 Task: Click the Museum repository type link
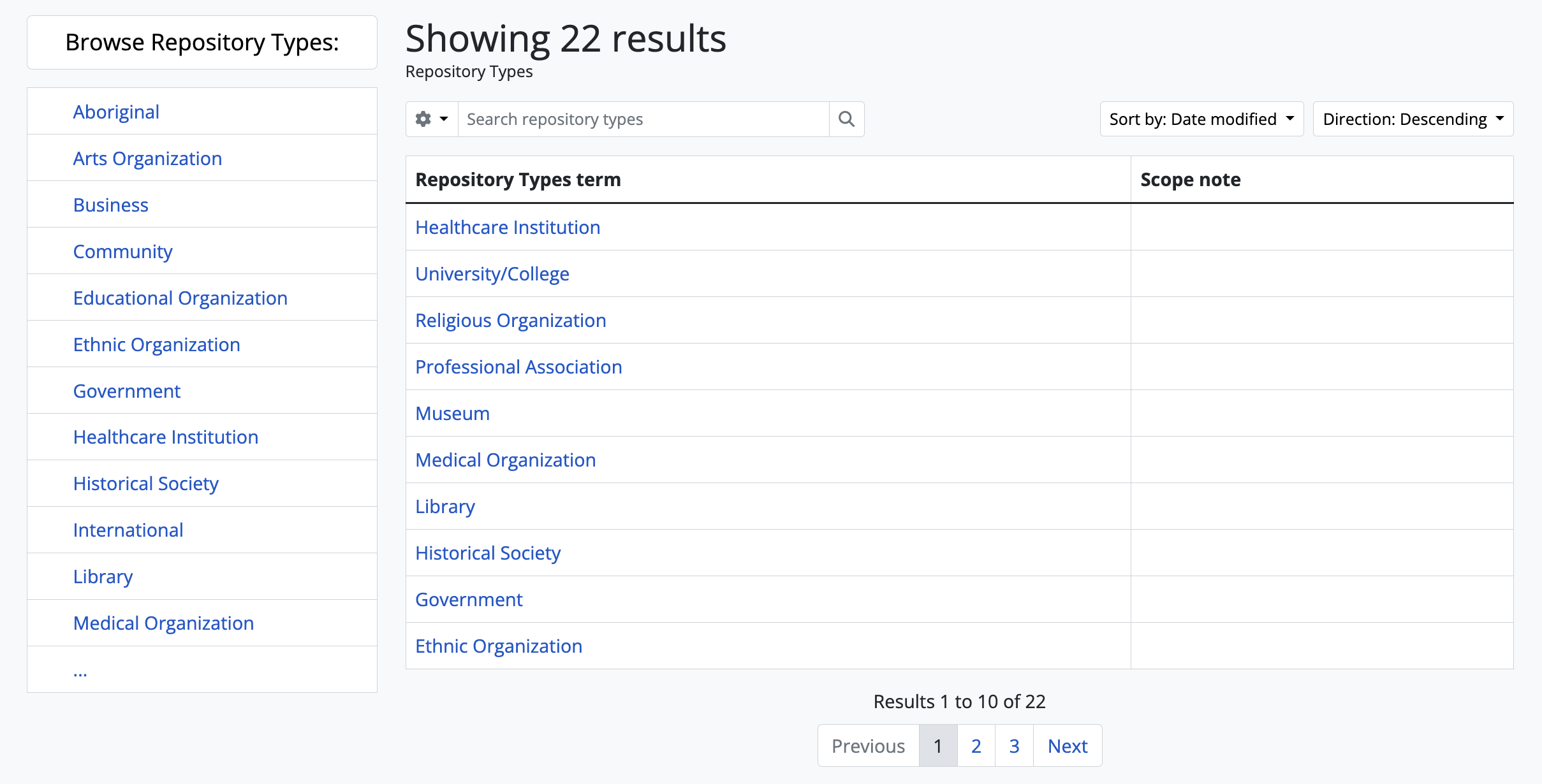452,414
